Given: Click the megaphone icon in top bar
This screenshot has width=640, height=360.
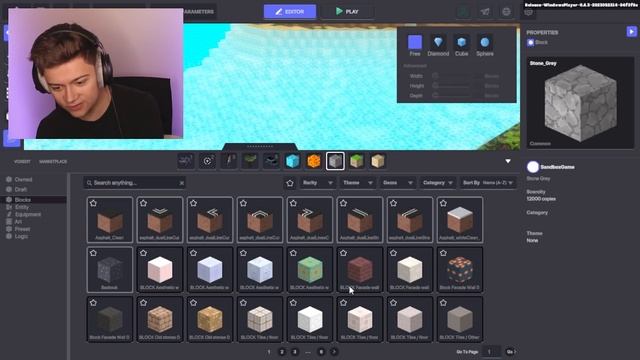Looking at the screenshot, I should click(x=485, y=11).
